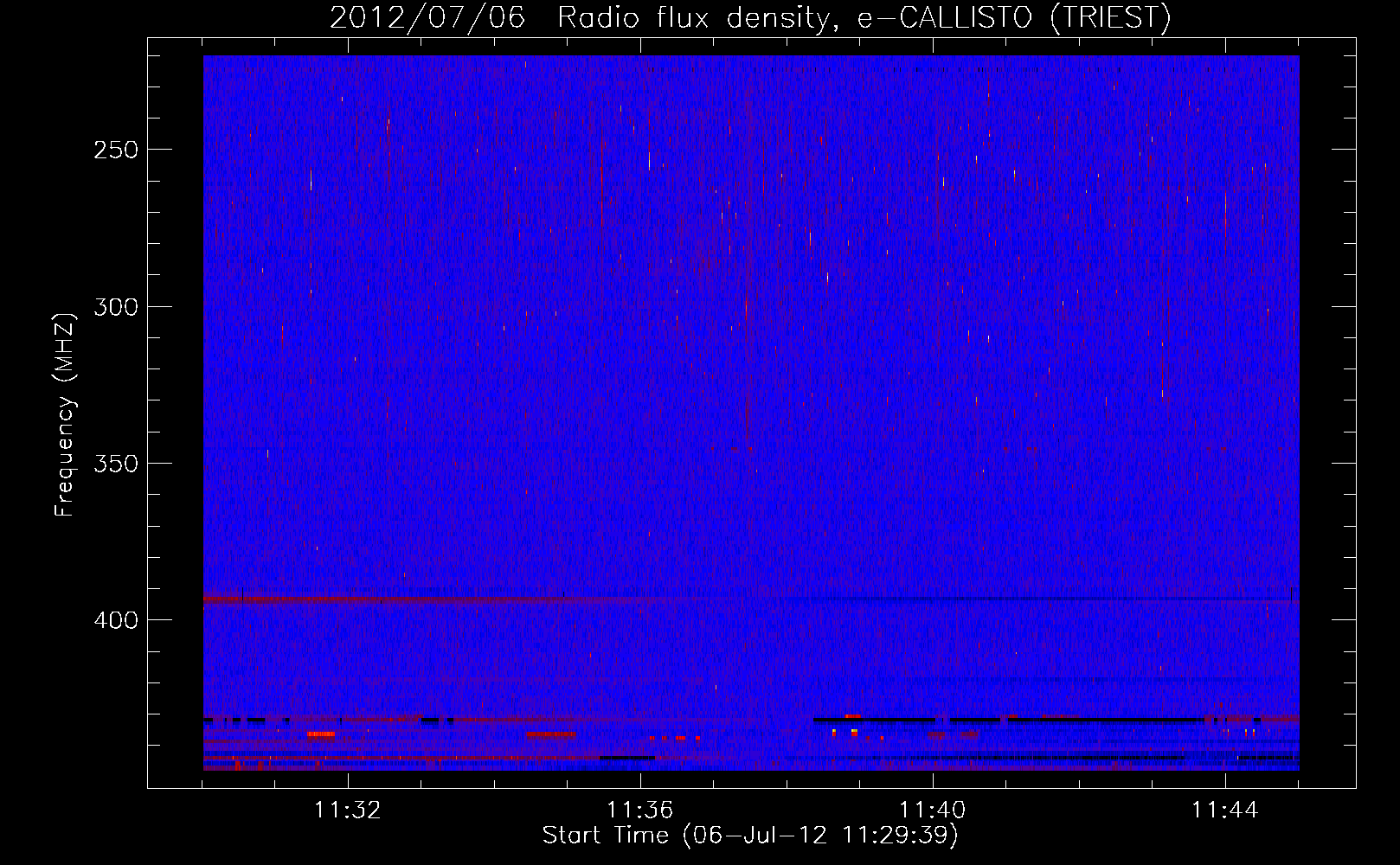This screenshot has width=1400, height=865.
Task: Click the 11:40 time tick label
Action: 933,811
